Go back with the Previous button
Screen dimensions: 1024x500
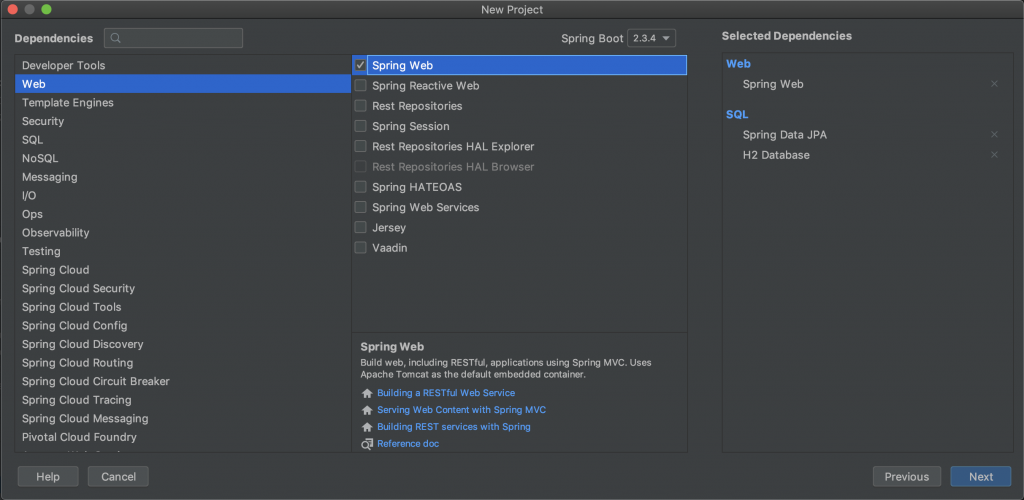906,477
